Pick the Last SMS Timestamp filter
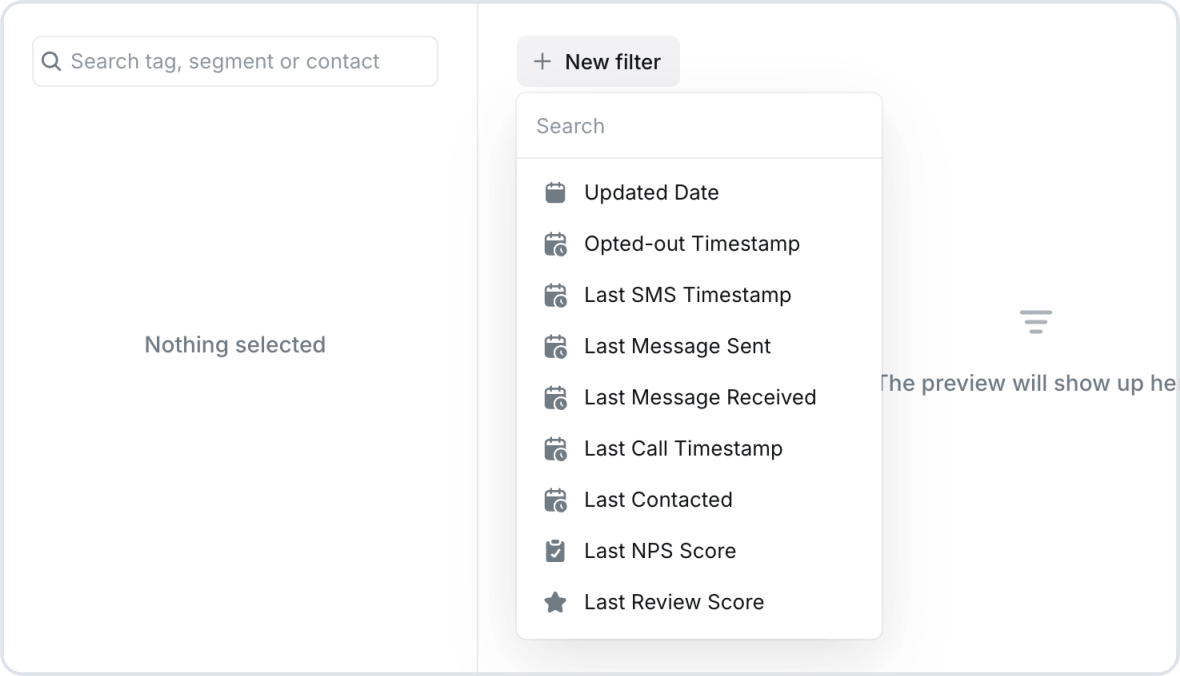This screenshot has height=676, width=1180. pyautogui.click(x=699, y=295)
